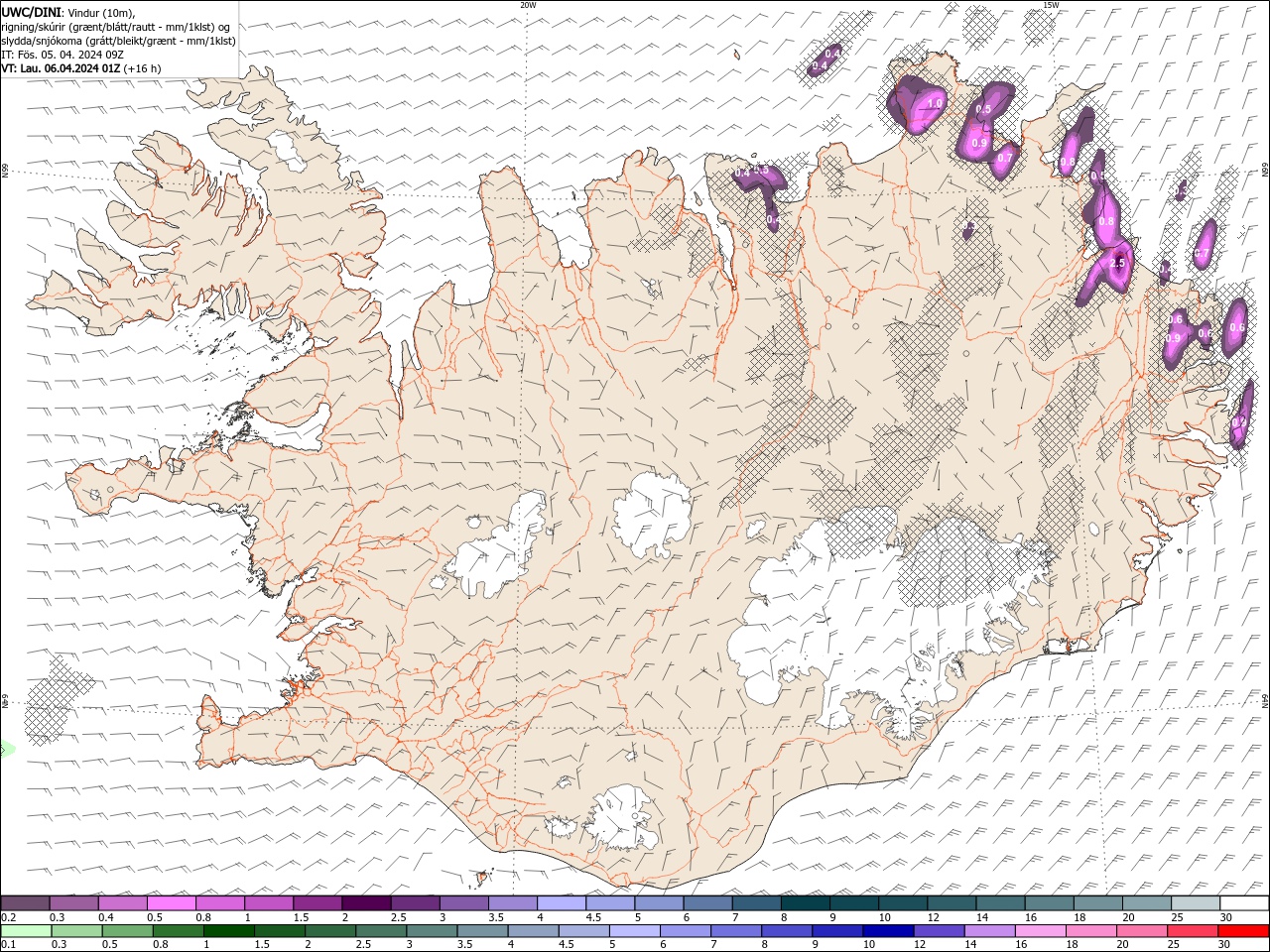Image resolution: width=1270 pixels, height=952 pixels.
Task: Pick upper legend swatch between 12 and 14
Action: point(952,903)
